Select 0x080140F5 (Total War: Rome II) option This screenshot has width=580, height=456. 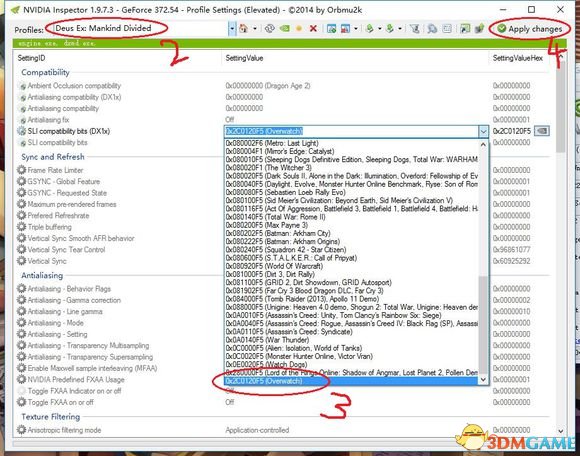coord(351,217)
